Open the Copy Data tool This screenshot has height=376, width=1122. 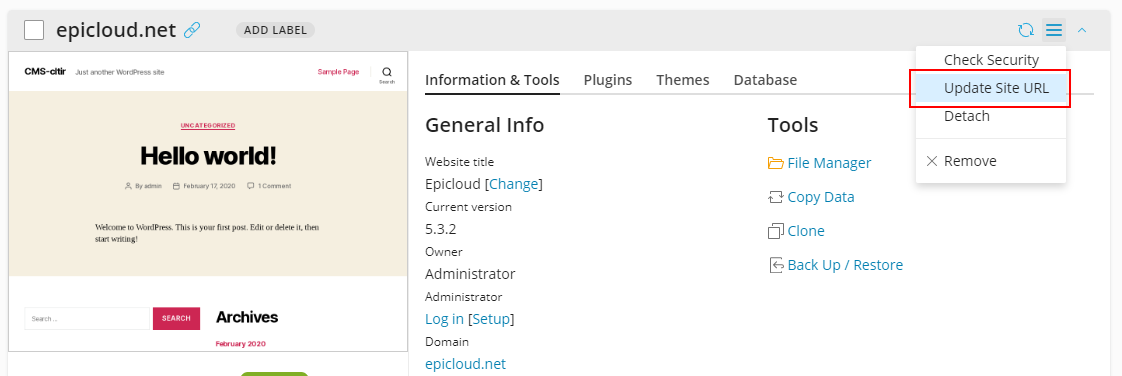[821, 197]
